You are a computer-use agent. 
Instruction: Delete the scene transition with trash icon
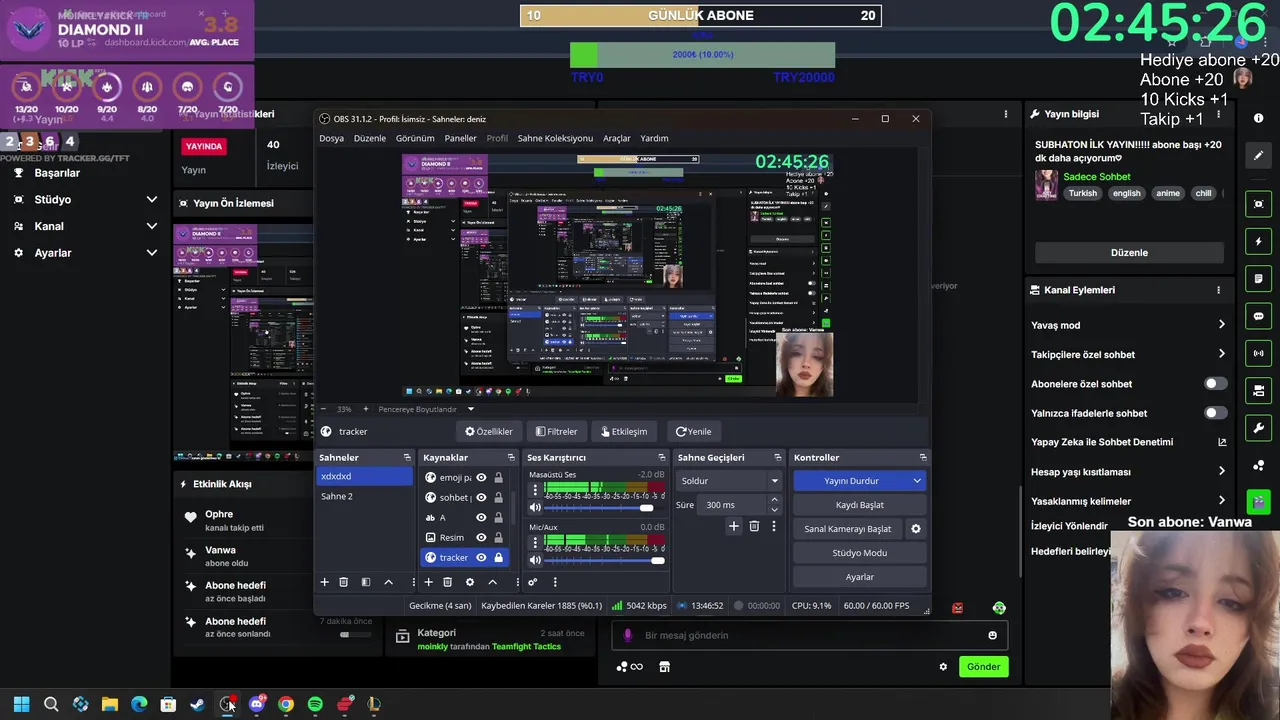pos(754,526)
